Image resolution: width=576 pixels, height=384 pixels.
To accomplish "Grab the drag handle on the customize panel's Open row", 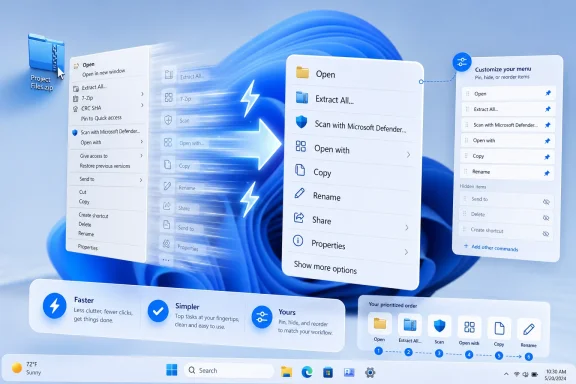I will tap(467, 94).
